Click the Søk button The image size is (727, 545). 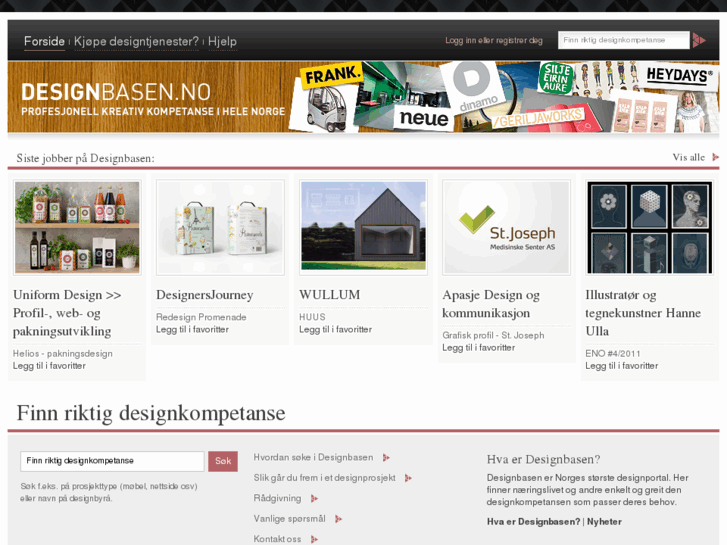pos(223,461)
